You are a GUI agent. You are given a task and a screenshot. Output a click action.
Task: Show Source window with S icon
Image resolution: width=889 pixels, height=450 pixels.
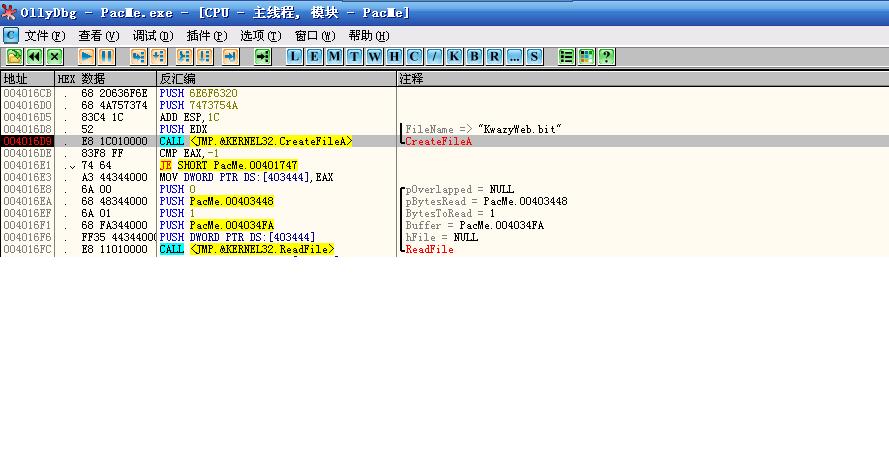pyautogui.click(x=534, y=56)
